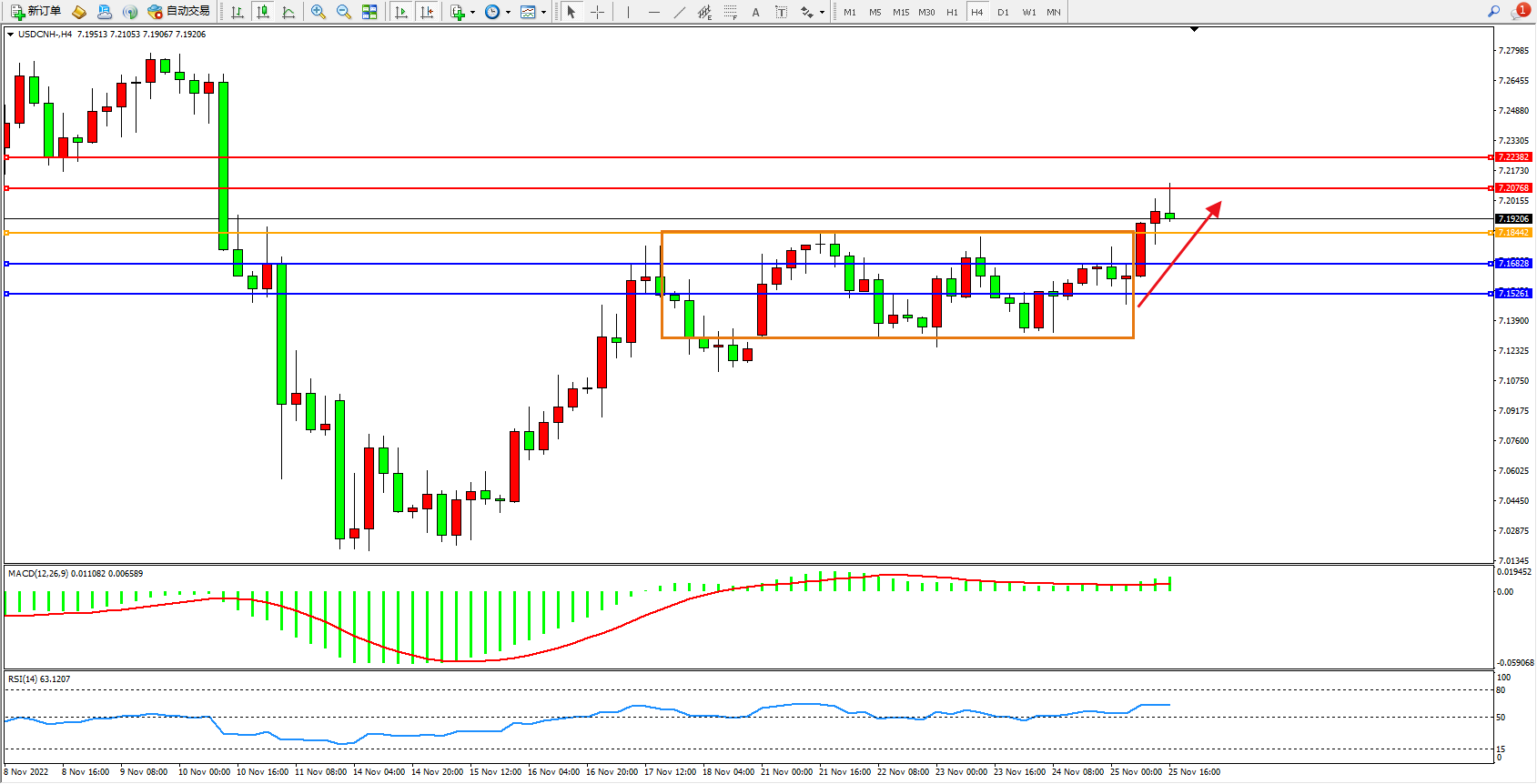Select candlestick chart mode

coord(263,12)
